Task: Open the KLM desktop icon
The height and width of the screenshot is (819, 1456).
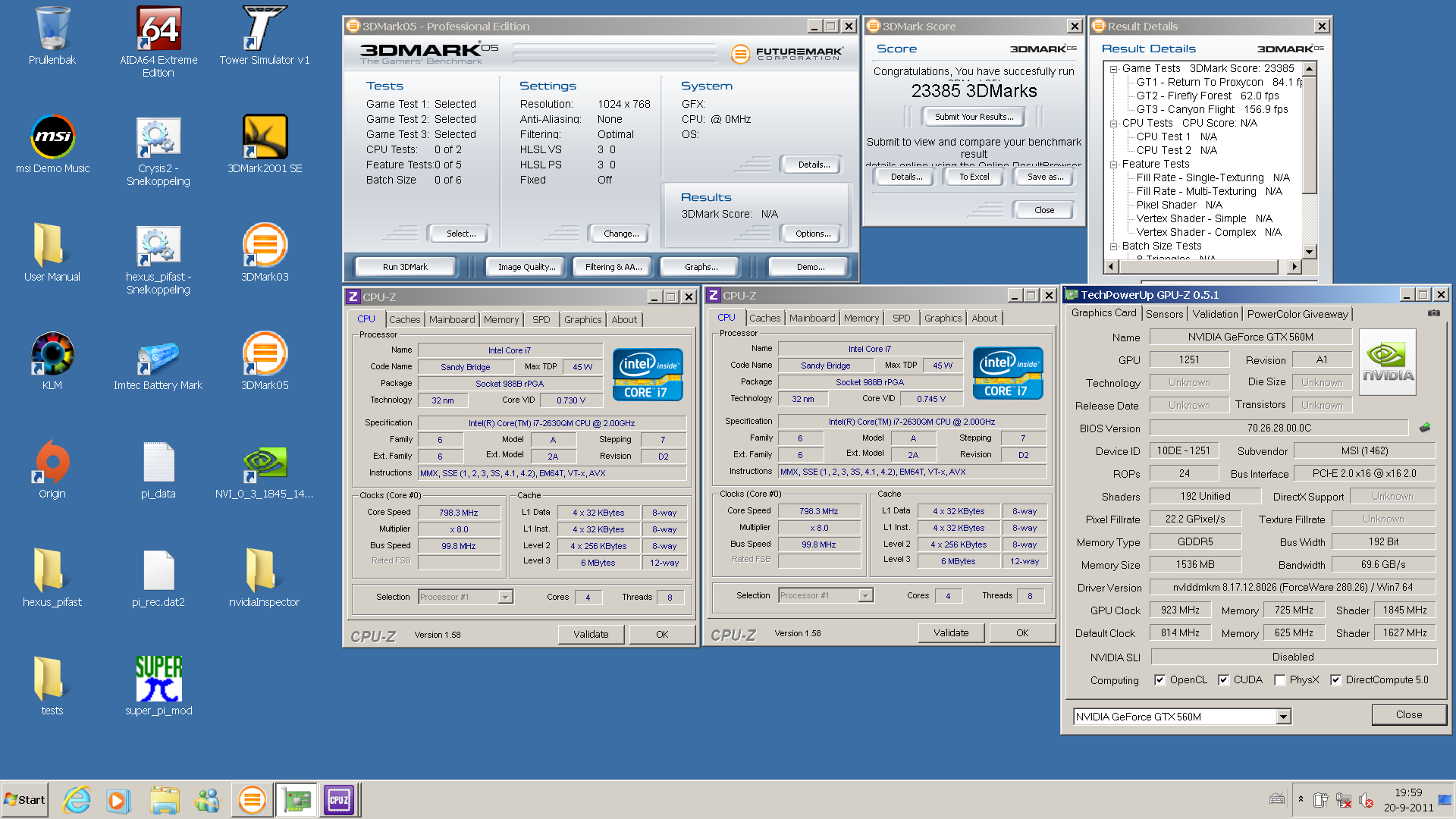Action: click(x=52, y=361)
